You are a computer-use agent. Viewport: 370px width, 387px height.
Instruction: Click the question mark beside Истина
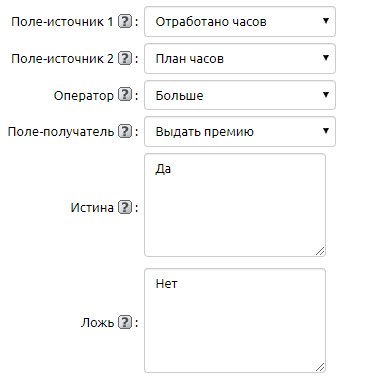tap(125, 207)
